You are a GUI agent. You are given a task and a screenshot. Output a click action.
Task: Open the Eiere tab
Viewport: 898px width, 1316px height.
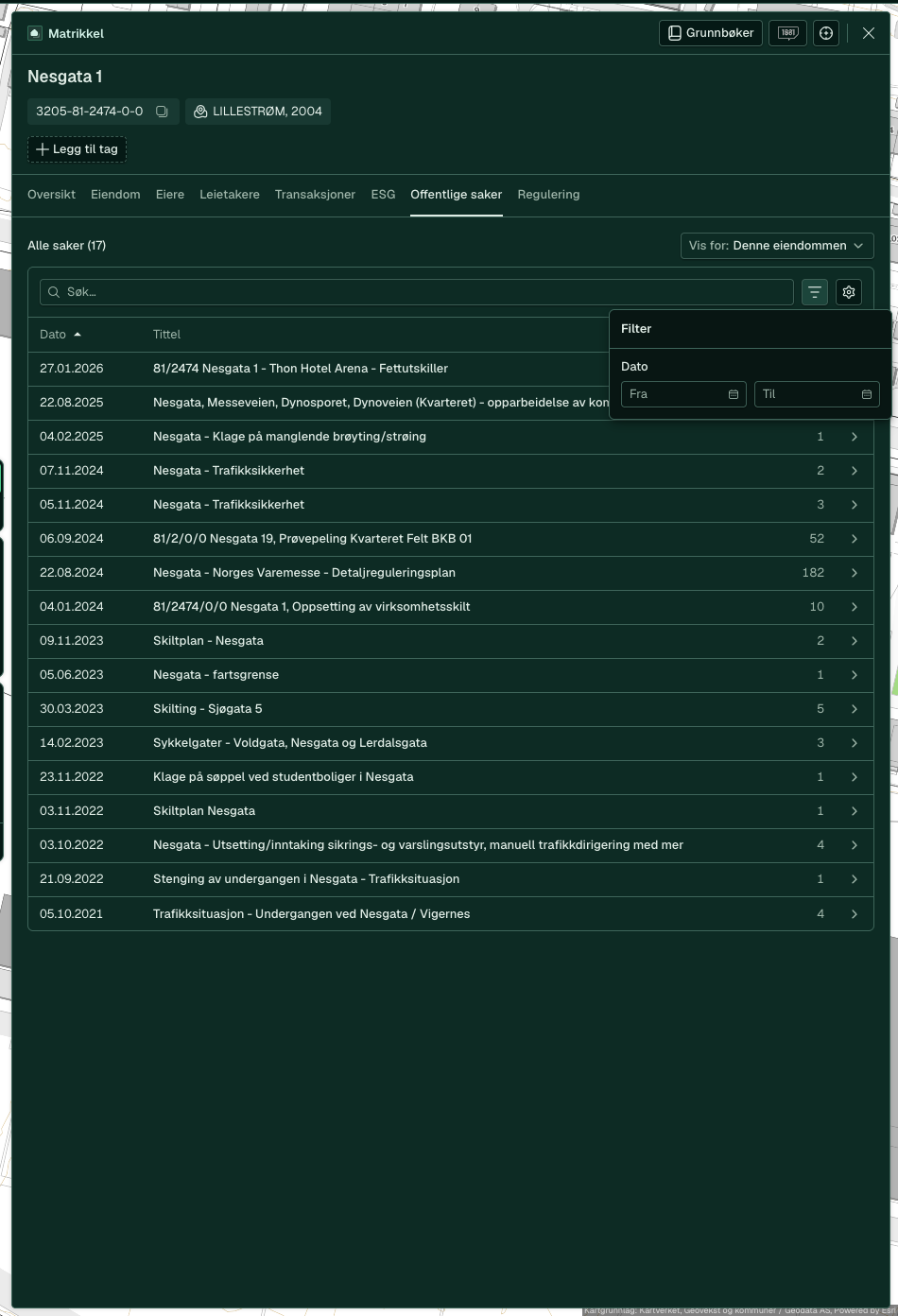170,195
